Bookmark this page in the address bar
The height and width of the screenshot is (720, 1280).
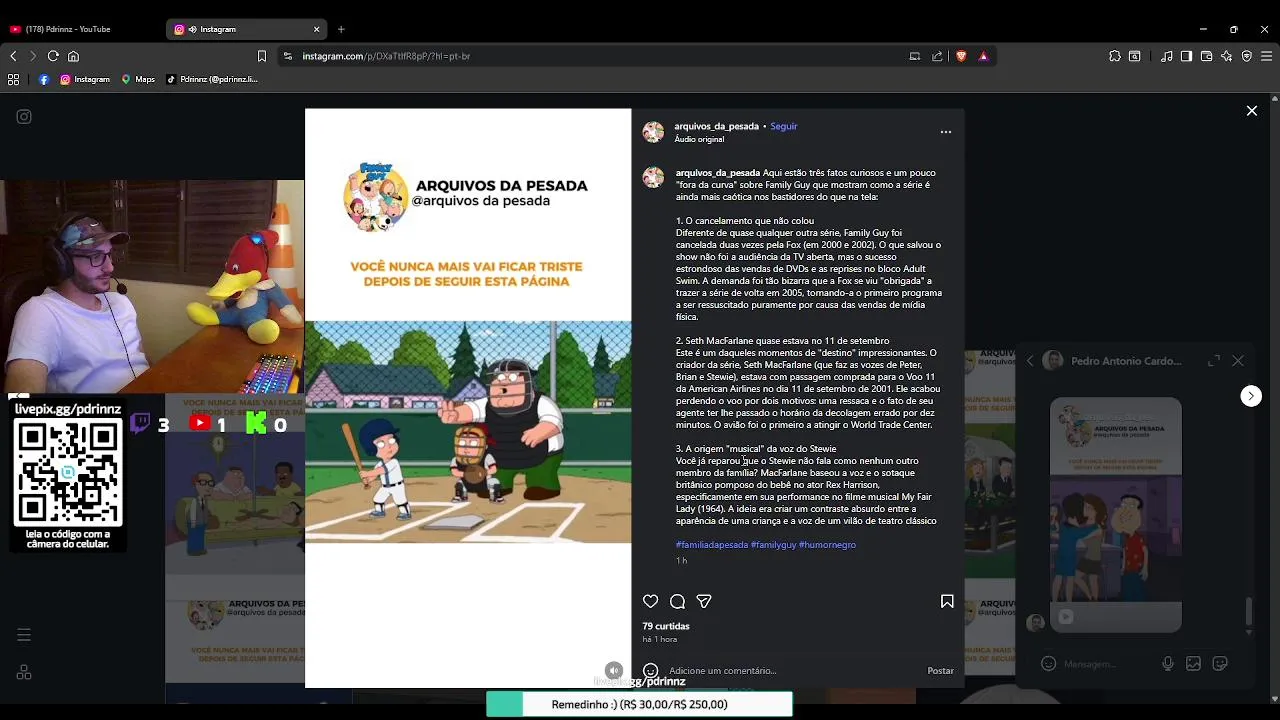point(262,56)
